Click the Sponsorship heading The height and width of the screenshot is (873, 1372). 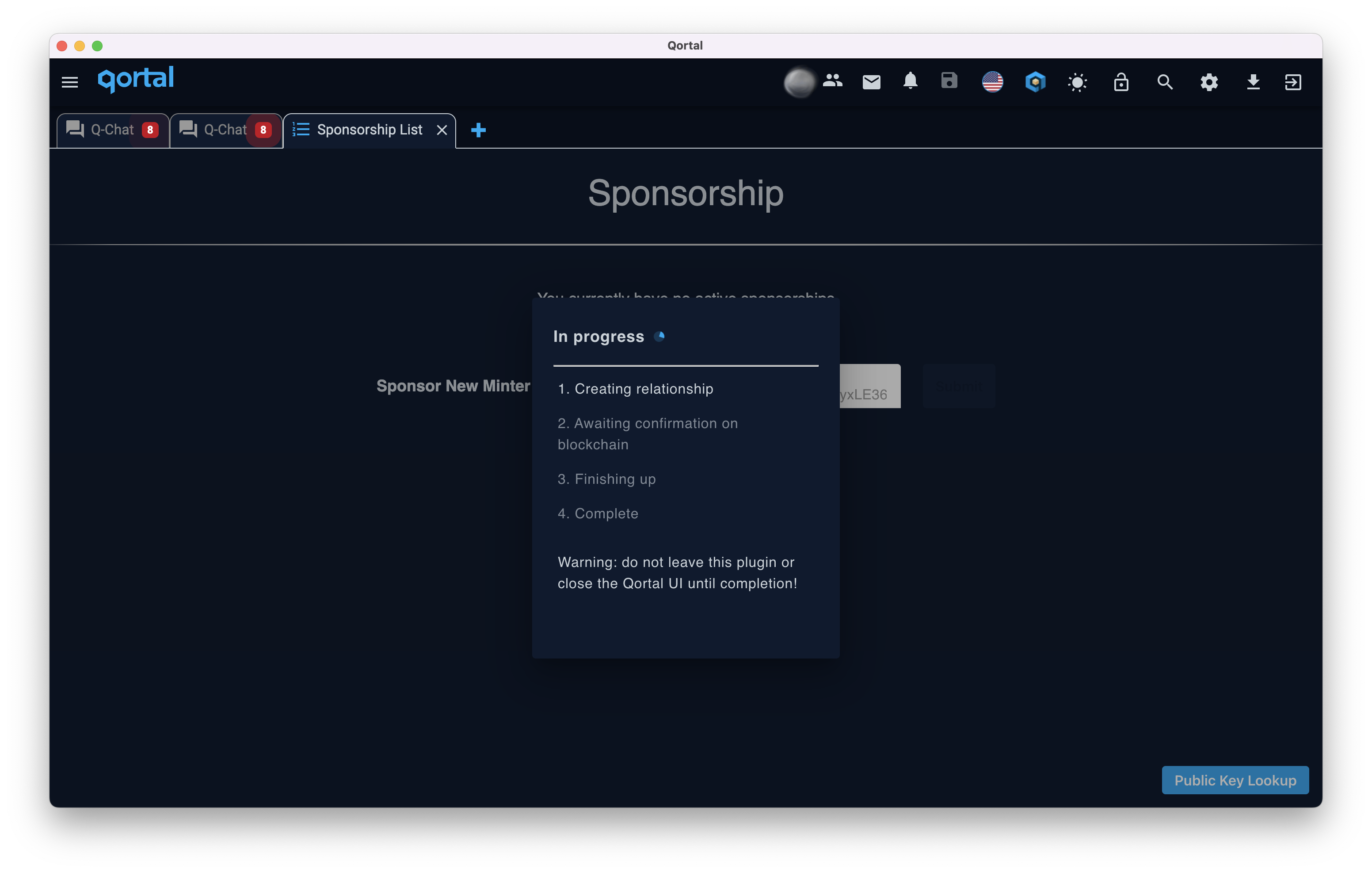pos(686,193)
